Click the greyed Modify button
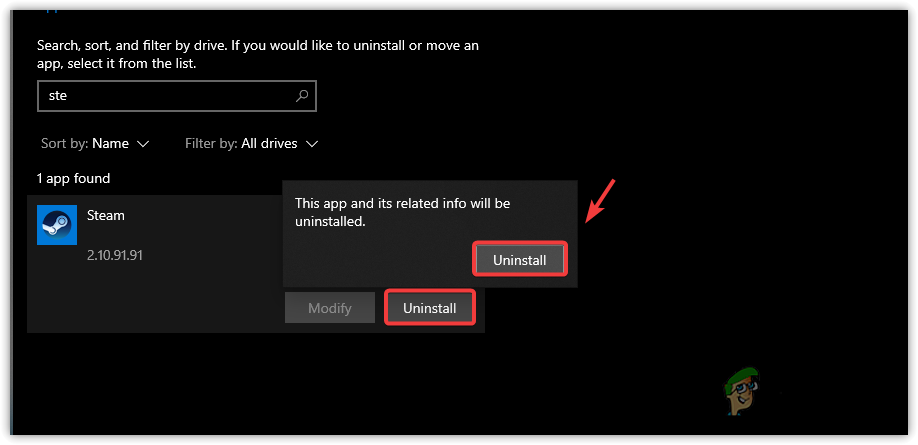The width and height of the screenshot is (918, 445). [330, 308]
